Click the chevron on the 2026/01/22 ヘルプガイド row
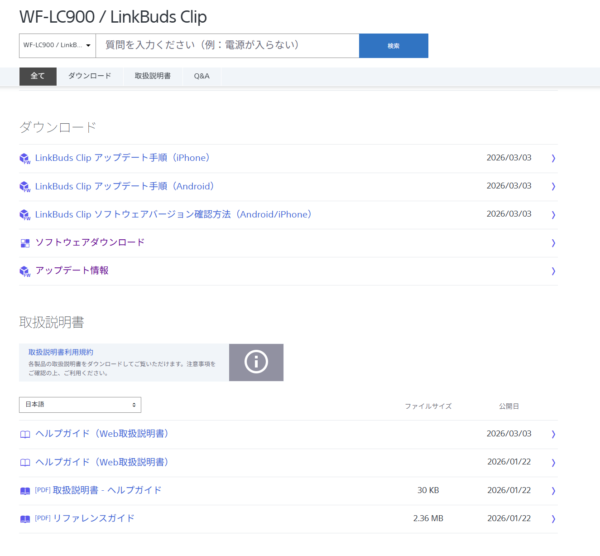Image resolution: width=600 pixels, height=556 pixels. 553,463
